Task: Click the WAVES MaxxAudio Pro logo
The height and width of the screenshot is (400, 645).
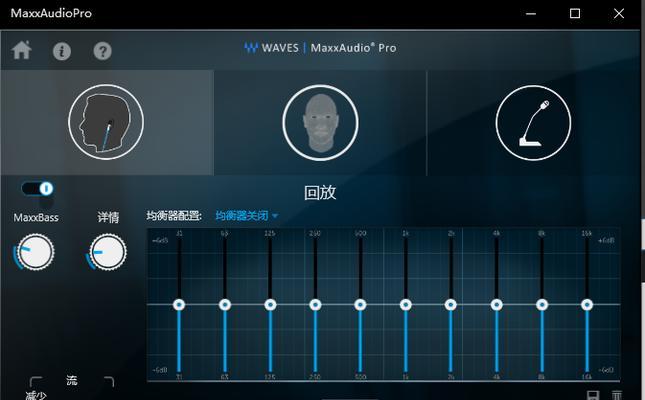Action: [320, 48]
